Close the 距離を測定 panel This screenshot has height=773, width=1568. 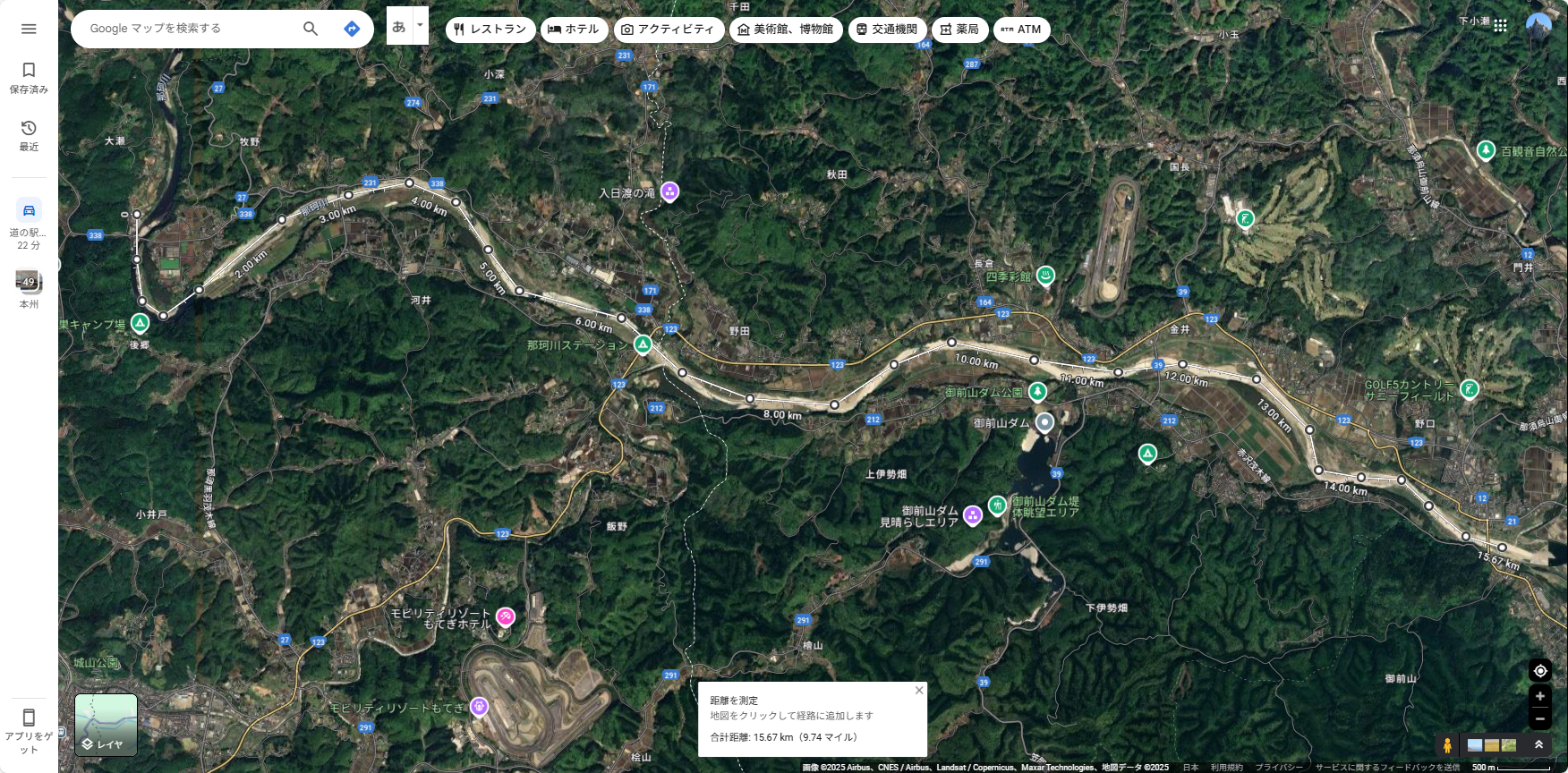tap(918, 691)
